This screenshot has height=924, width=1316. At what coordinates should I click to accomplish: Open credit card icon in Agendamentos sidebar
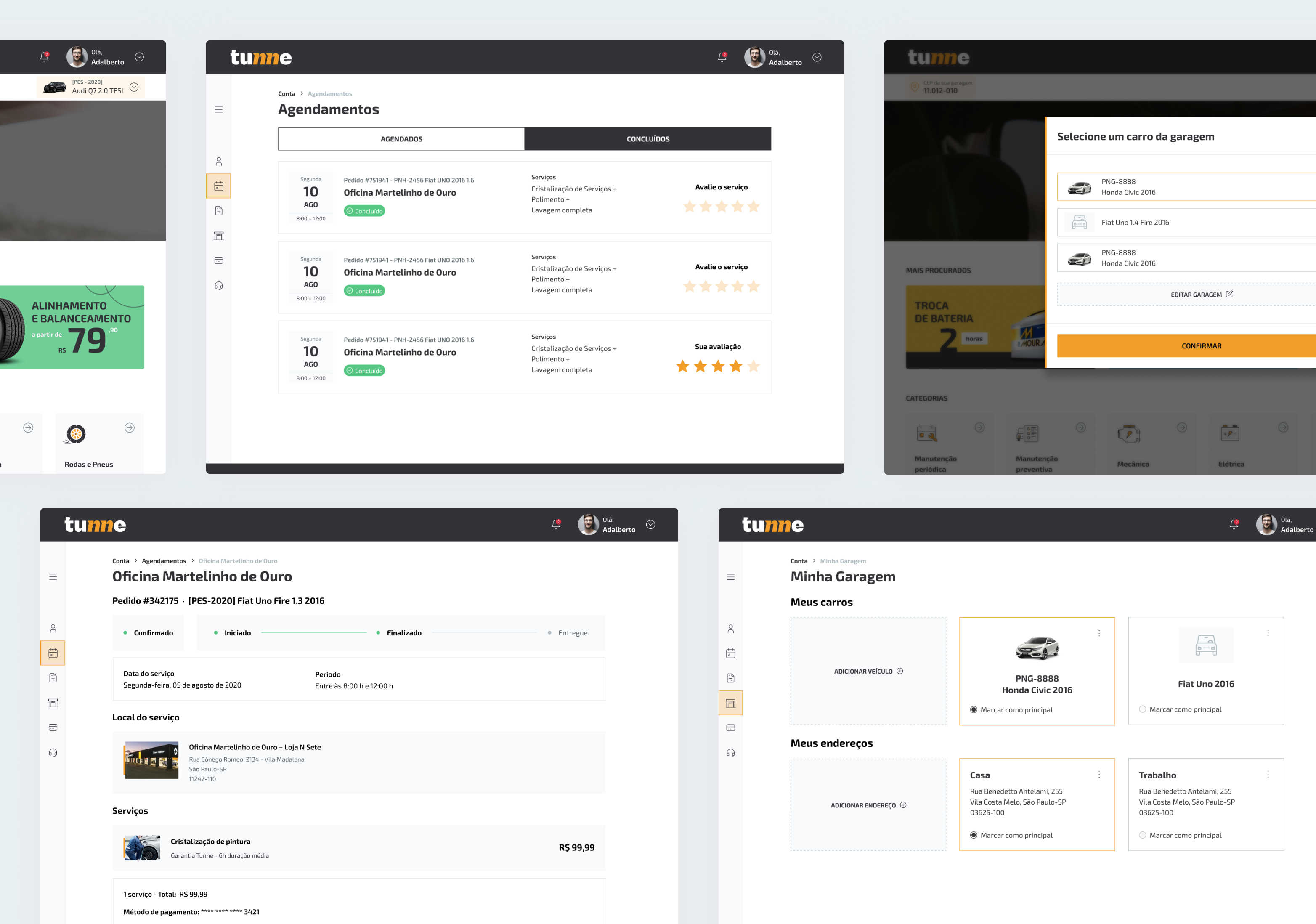click(218, 260)
